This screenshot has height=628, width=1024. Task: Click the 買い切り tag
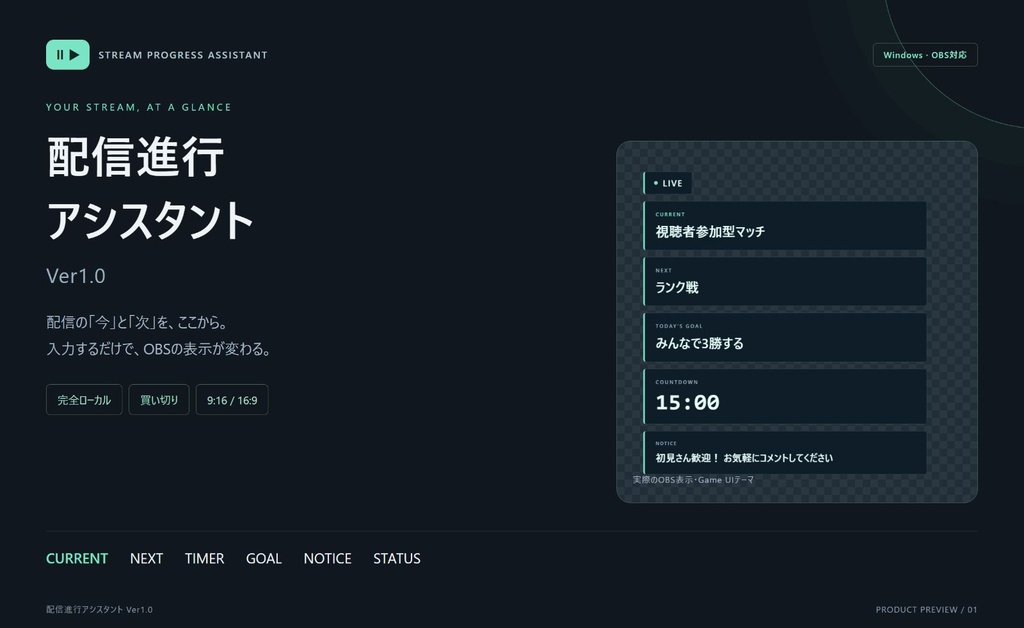pos(159,400)
